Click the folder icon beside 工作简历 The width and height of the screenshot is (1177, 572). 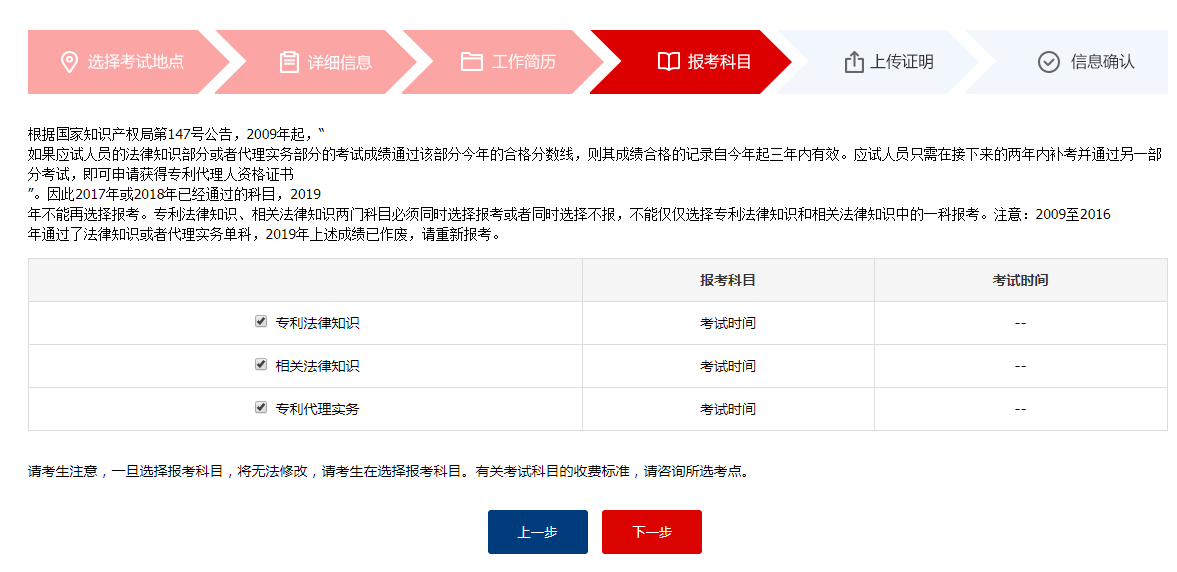(472, 62)
